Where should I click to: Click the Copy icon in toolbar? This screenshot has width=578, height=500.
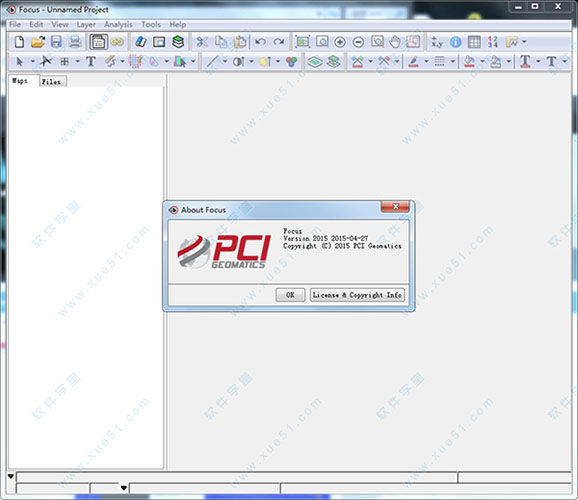click(221, 42)
